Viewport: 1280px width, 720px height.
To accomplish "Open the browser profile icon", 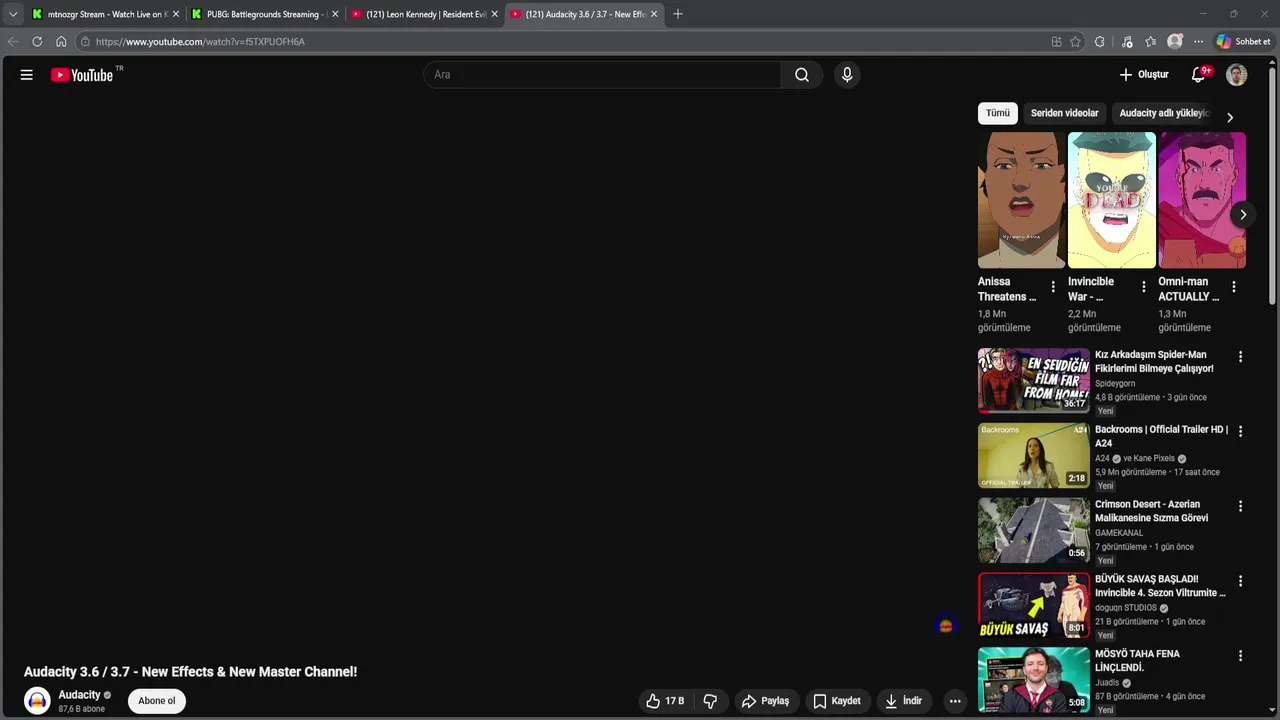I will click(1175, 42).
